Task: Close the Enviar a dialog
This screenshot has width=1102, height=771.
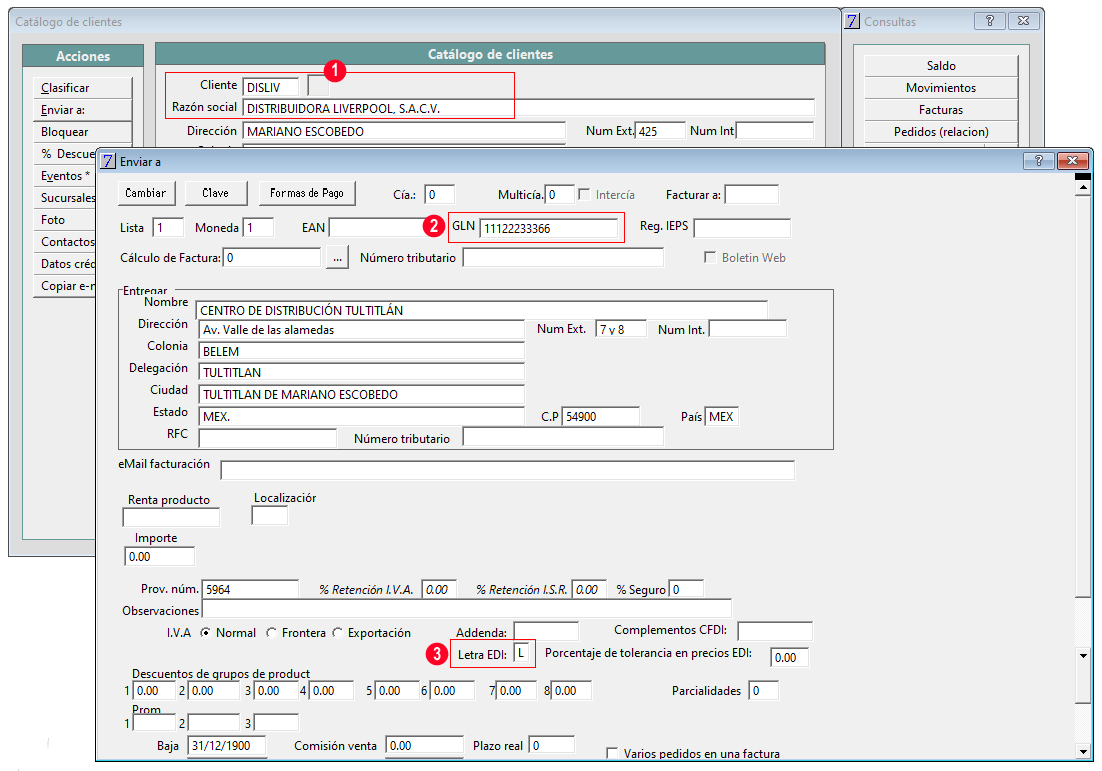Action: pos(1072,161)
